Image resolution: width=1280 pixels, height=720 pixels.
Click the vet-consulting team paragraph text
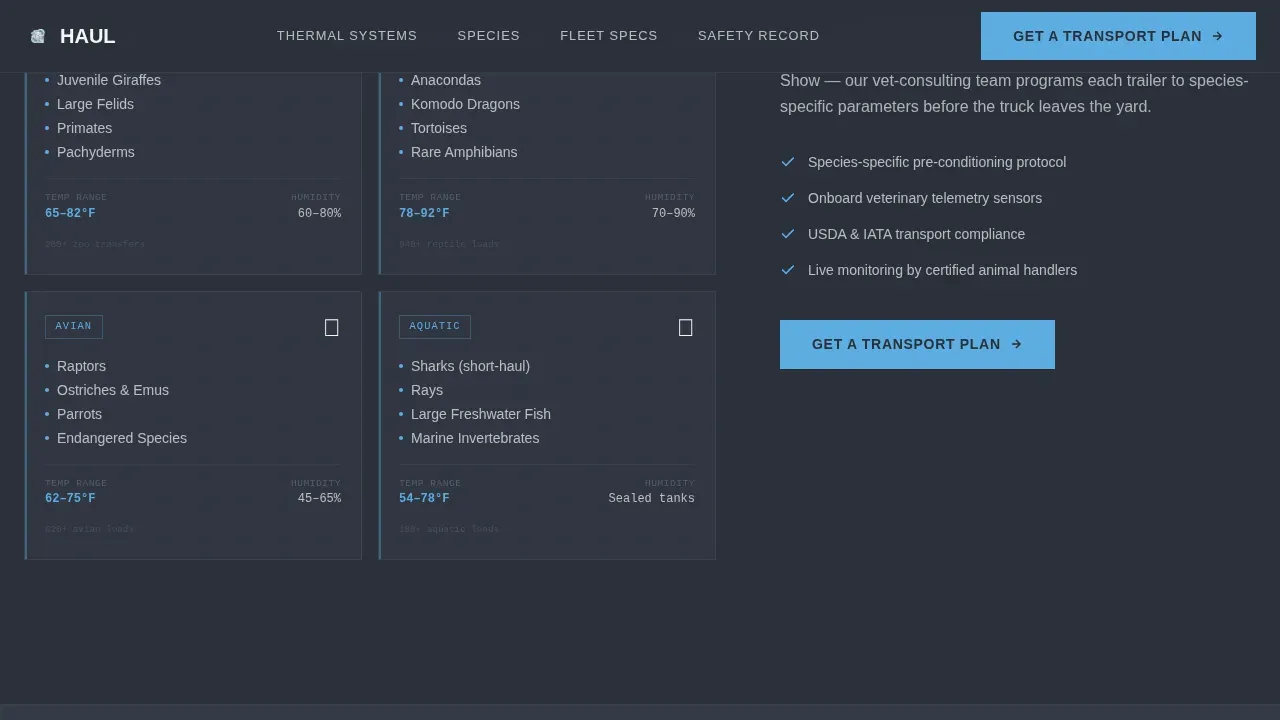tap(1014, 93)
